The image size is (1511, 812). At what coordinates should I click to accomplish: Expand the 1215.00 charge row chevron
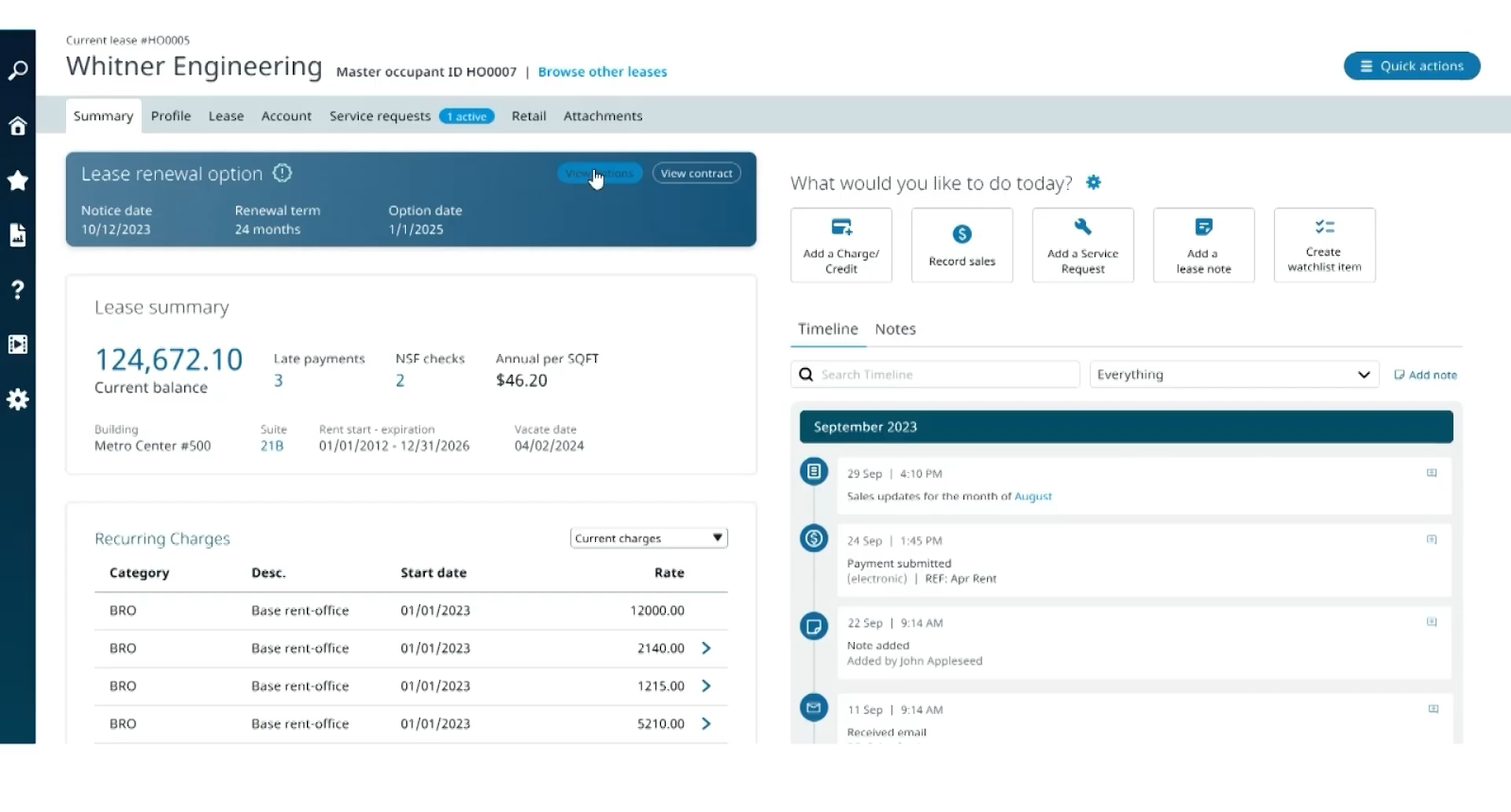[x=706, y=685]
